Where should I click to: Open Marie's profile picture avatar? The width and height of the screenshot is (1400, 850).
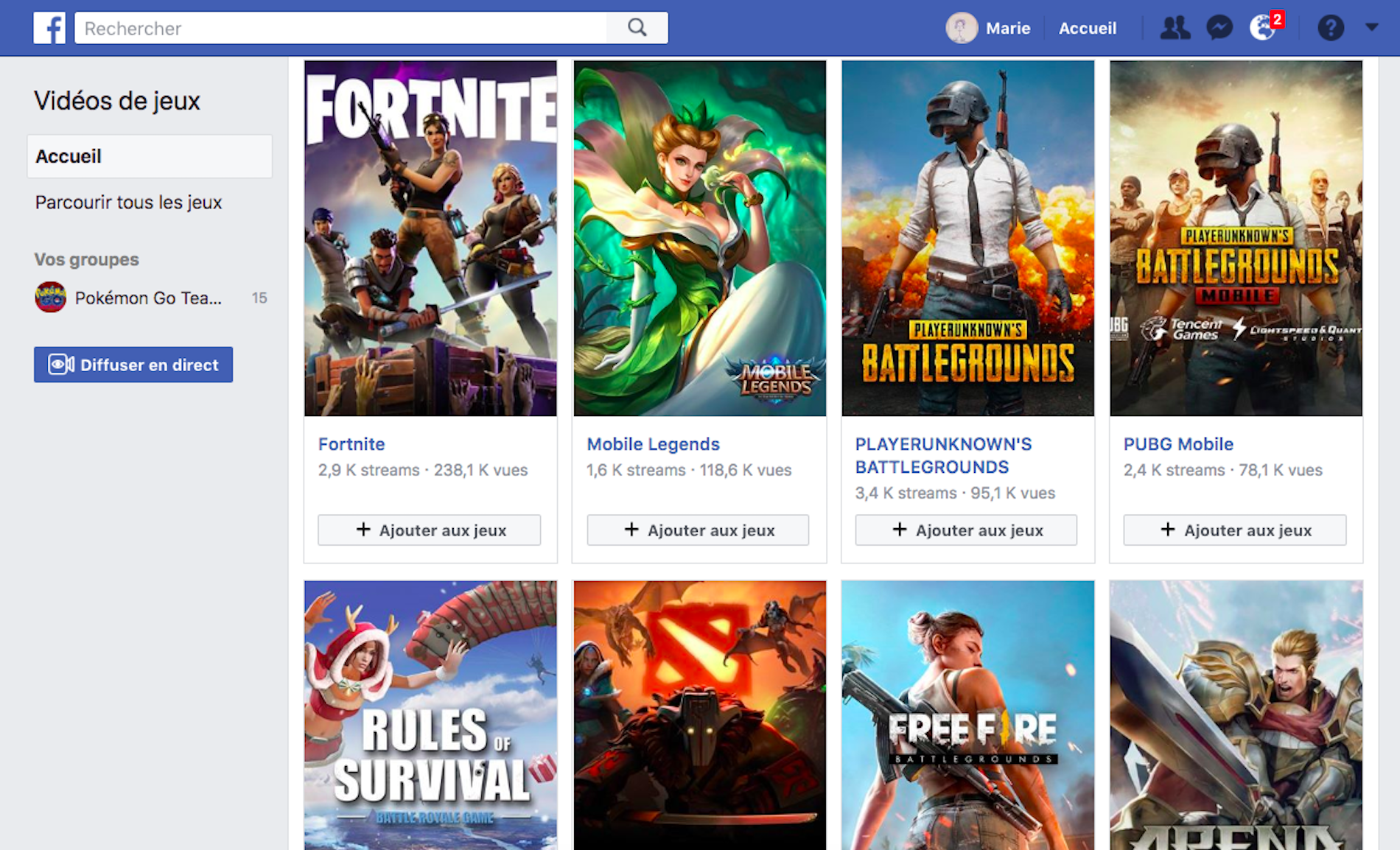pos(962,28)
